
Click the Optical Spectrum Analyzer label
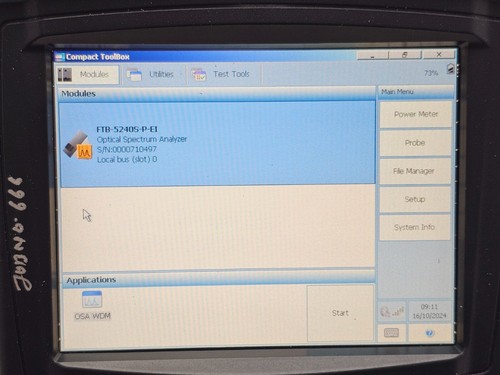pyautogui.click(x=142, y=139)
